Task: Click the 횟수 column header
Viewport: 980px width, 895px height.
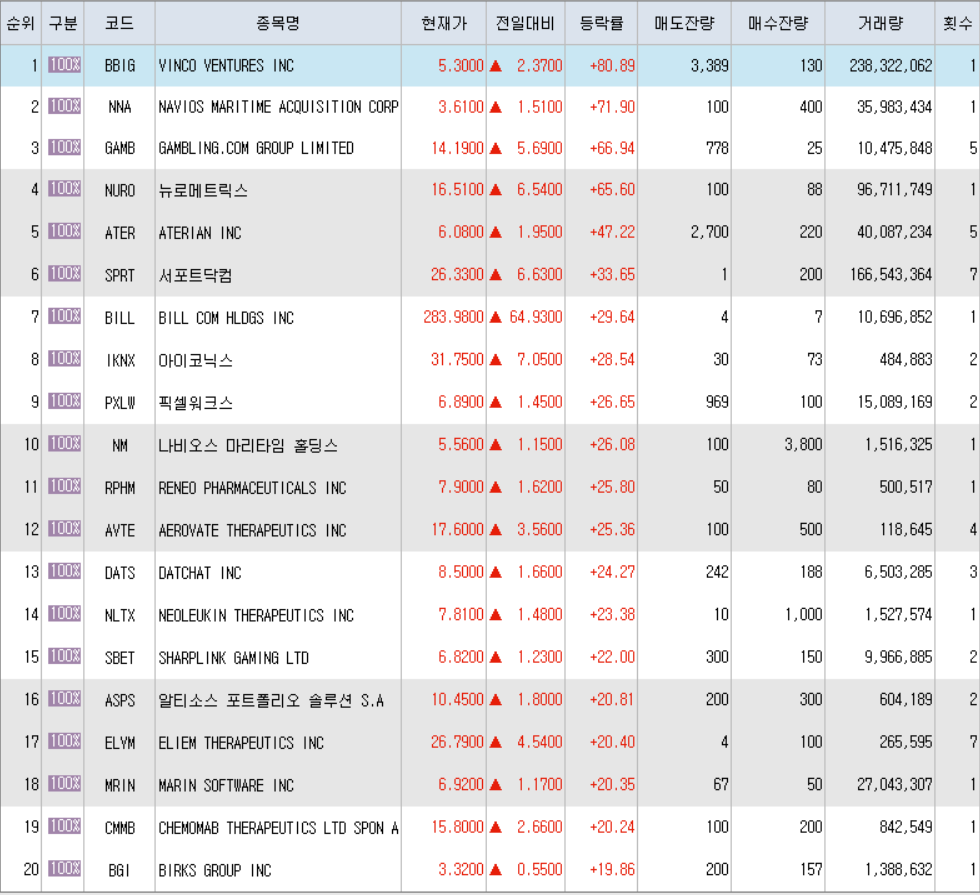Action: (x=958, y=23)
